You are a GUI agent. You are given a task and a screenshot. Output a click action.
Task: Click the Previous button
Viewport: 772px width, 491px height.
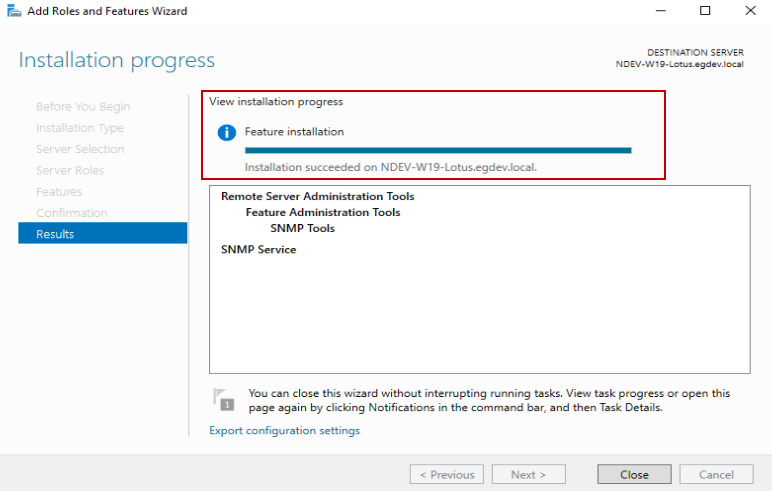[447, 474]
